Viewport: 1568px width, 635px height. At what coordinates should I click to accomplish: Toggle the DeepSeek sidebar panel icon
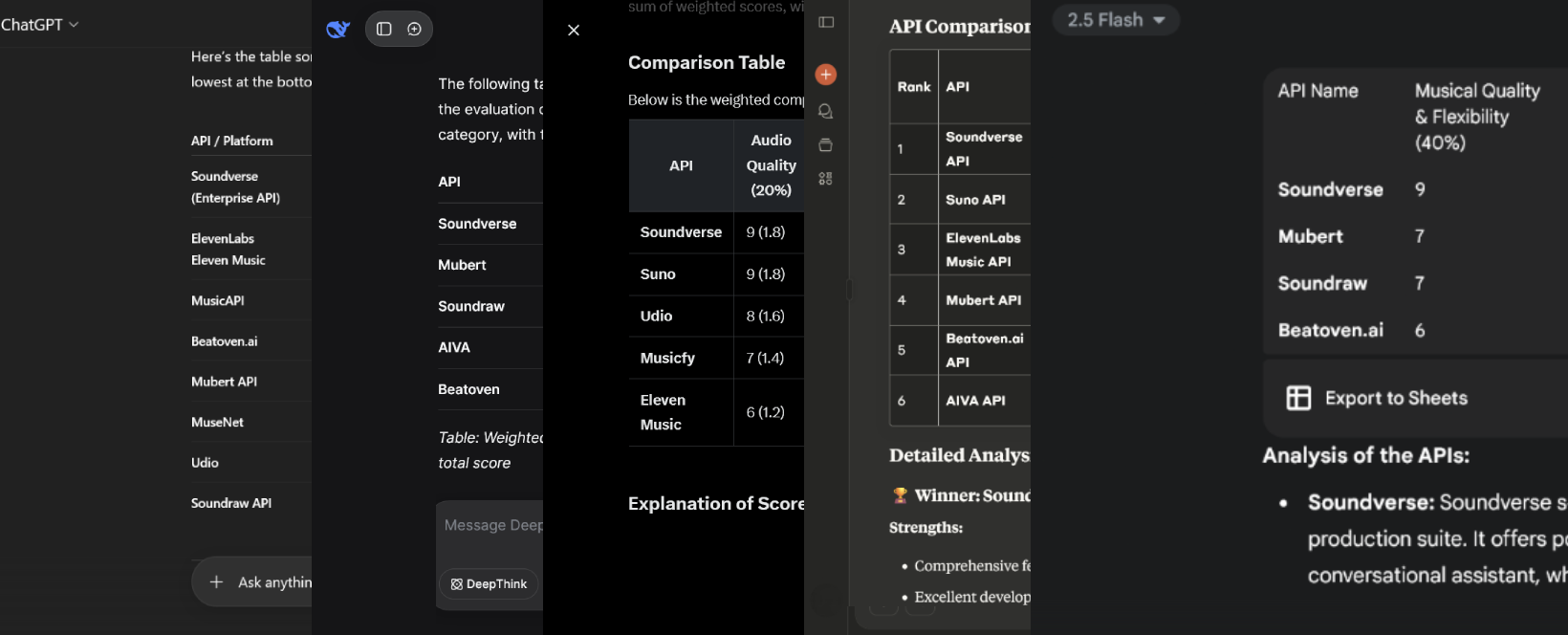pos(384,29)
